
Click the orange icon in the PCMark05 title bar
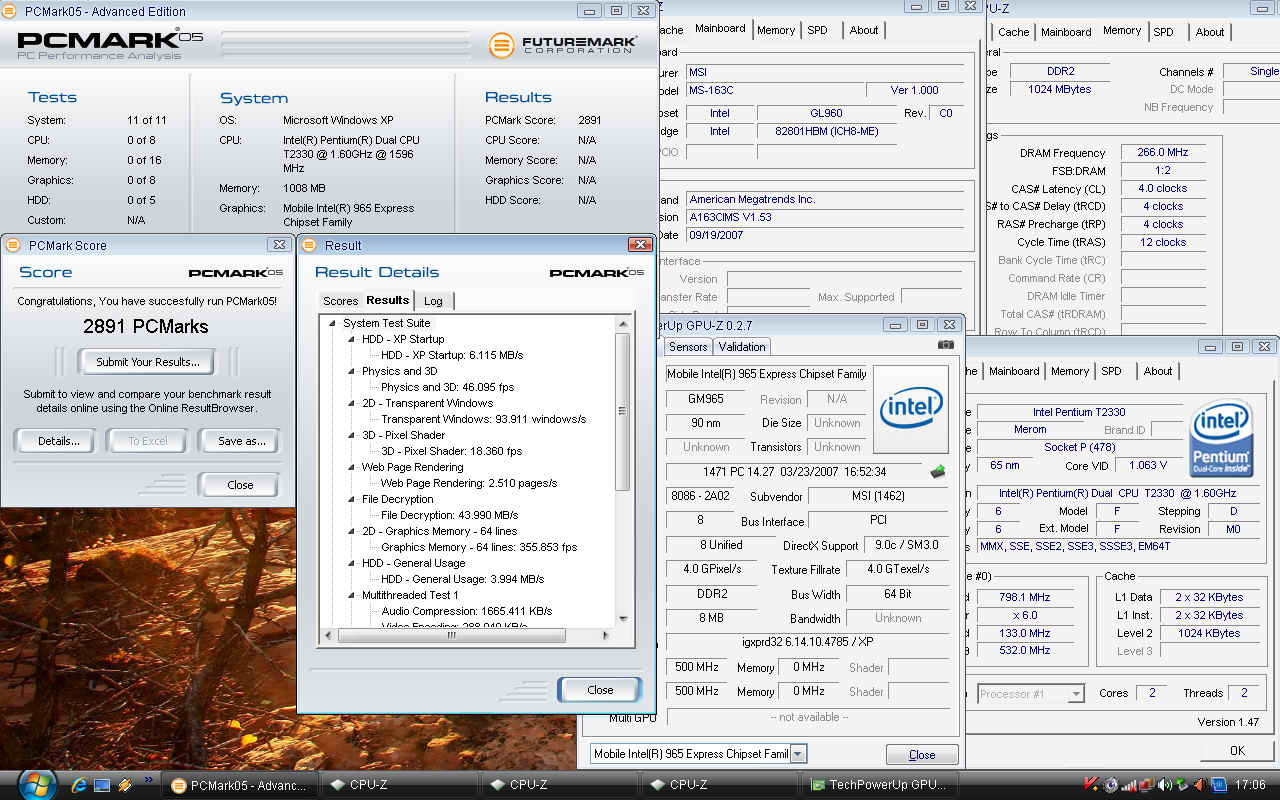11,11
